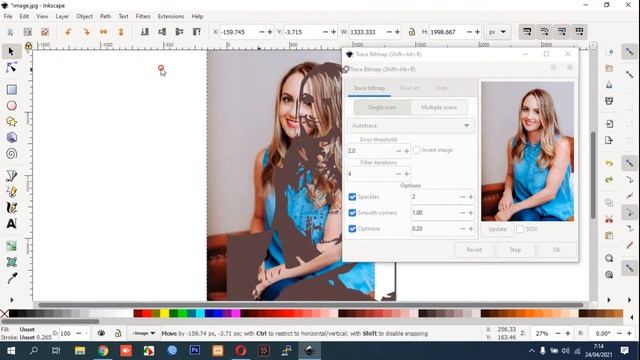Flip selection vertically
Image resolution: width=640 pixels, height=360 pixels.
(121, 32)
